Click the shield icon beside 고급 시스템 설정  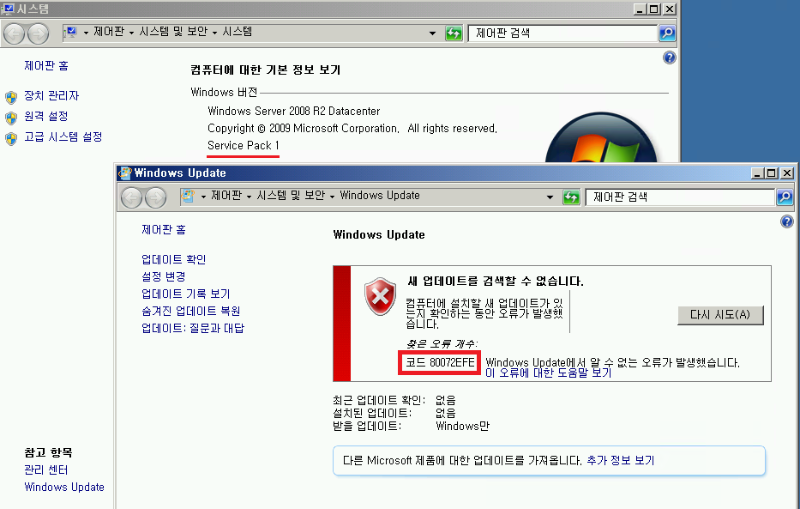tap(11, 138)
